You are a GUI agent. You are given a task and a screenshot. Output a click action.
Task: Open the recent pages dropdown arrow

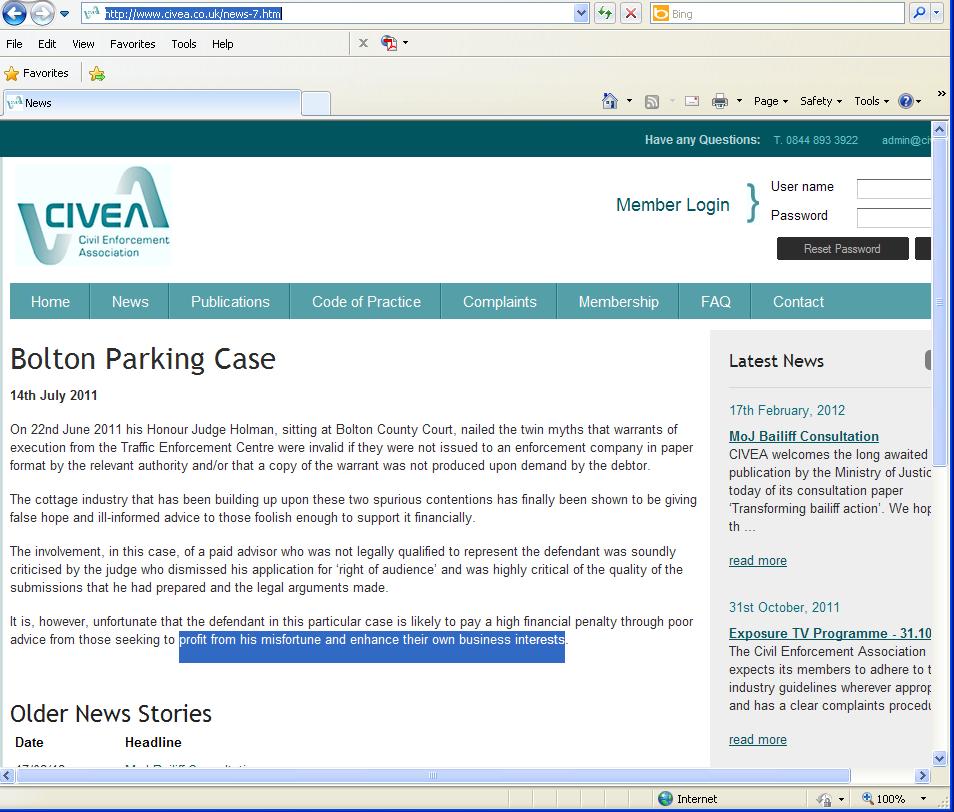click(x=64, y=13)
